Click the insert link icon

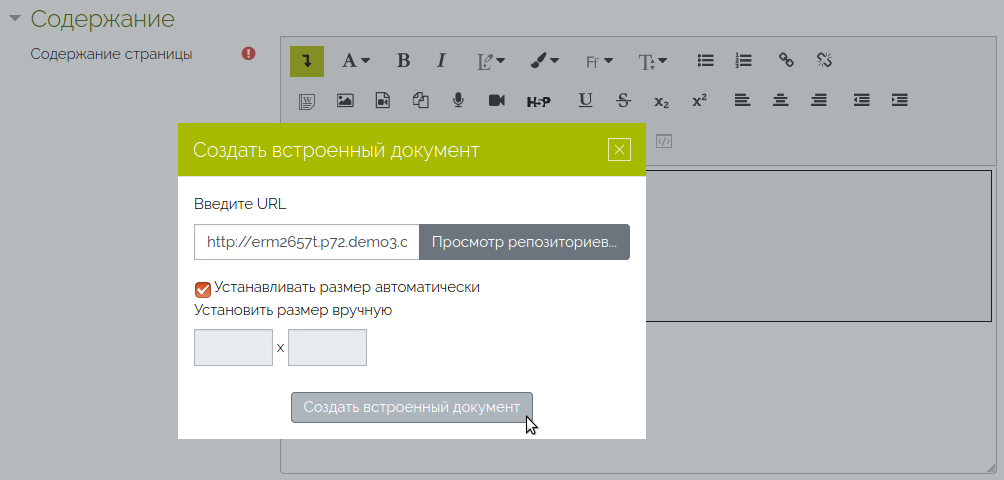pyautogui.click(x=786, y=61)
